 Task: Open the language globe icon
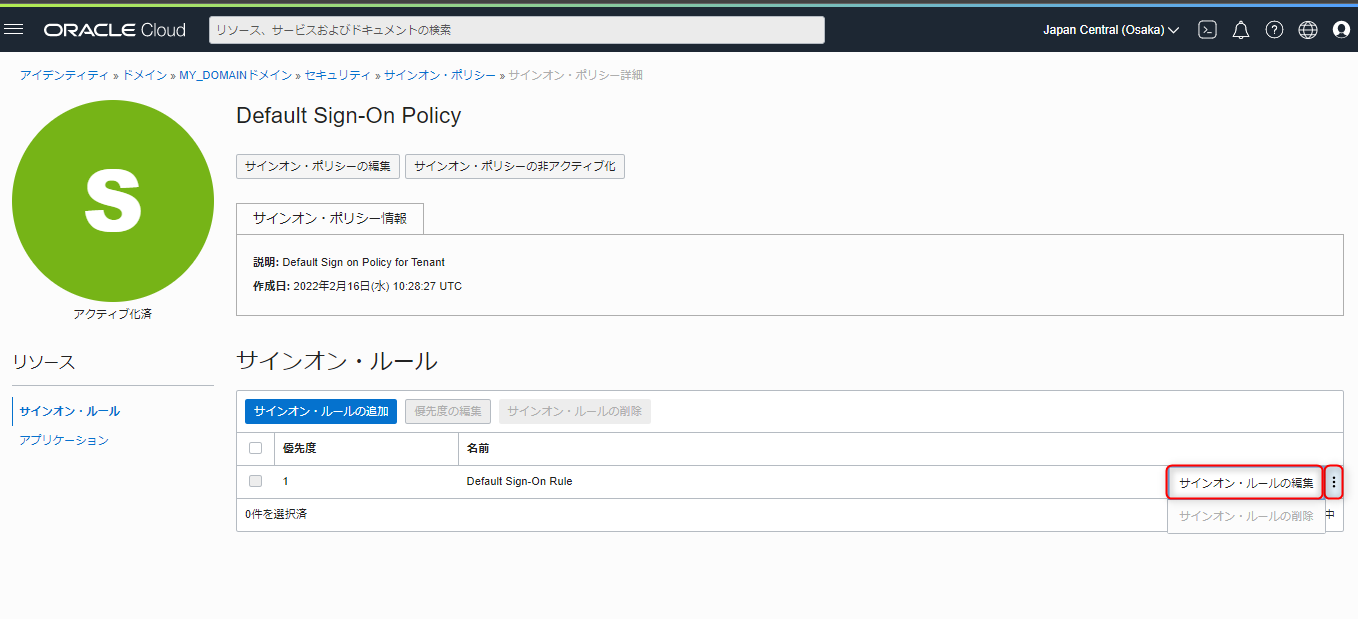pos(1308,30)
